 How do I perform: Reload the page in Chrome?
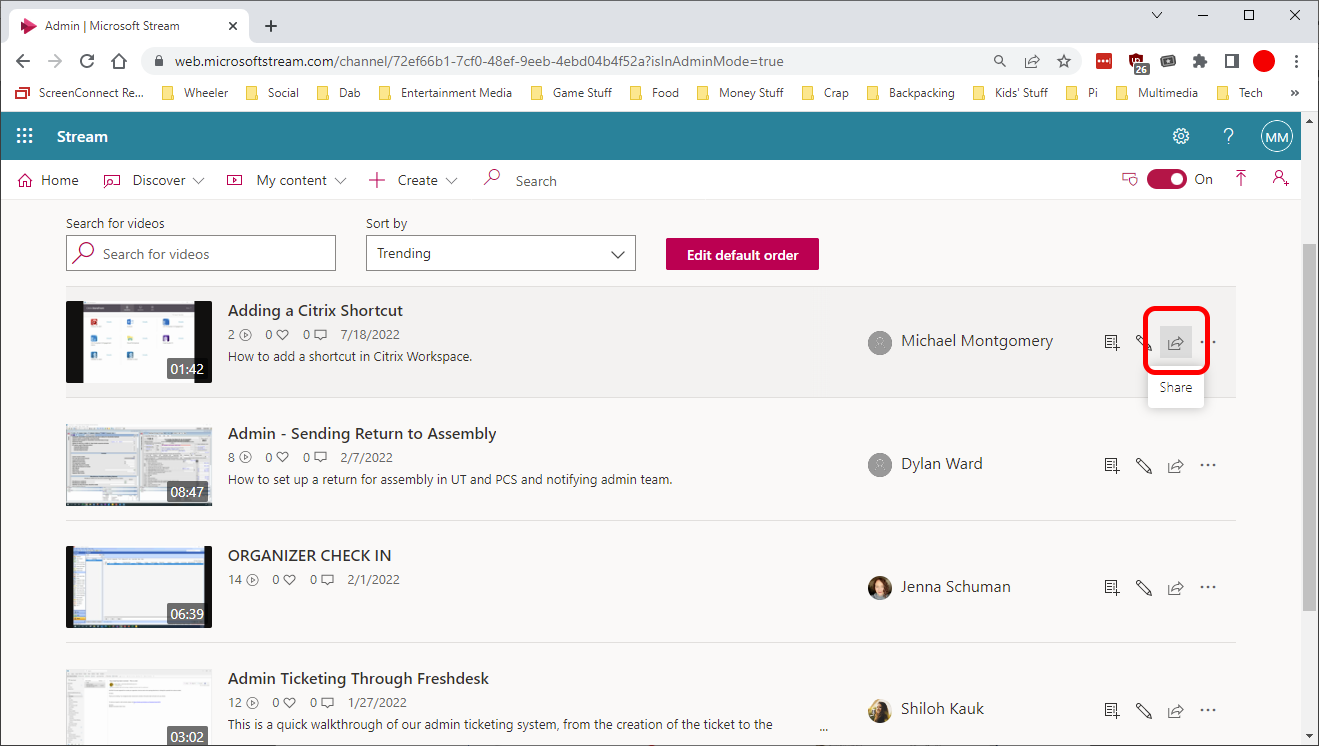(x=87, y=61)
